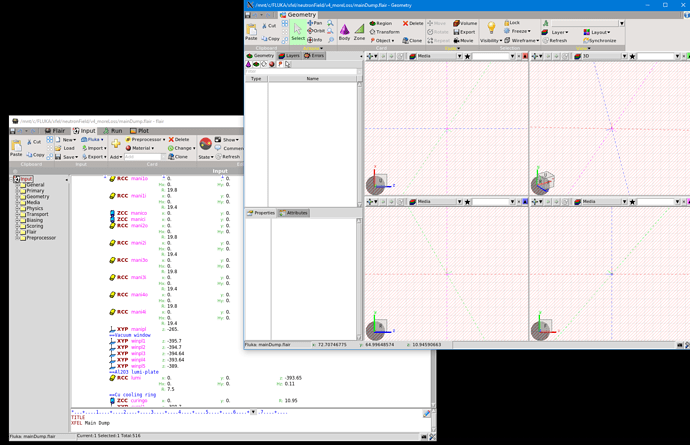
Task: Click Paste in the Flair window
Action: click(x=16, y=147)
